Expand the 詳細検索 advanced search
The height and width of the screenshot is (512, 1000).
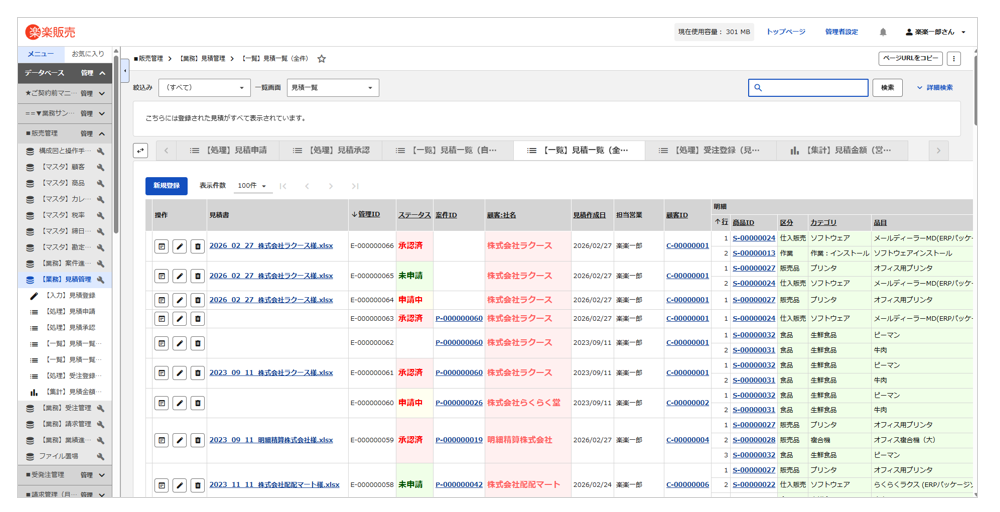[x=935, y=88]
